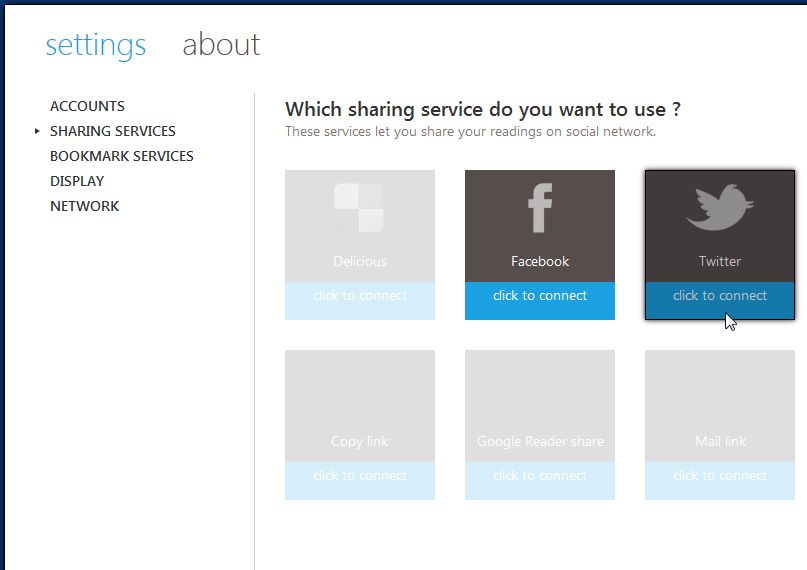Select ACCOUNTS in the sidebar
Image resolution: width=807 pixels, height=570 pixels.
tap(87, 106)
